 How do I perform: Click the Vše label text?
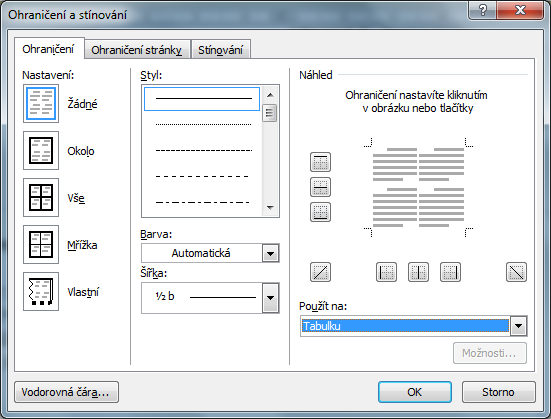[76, 198]
